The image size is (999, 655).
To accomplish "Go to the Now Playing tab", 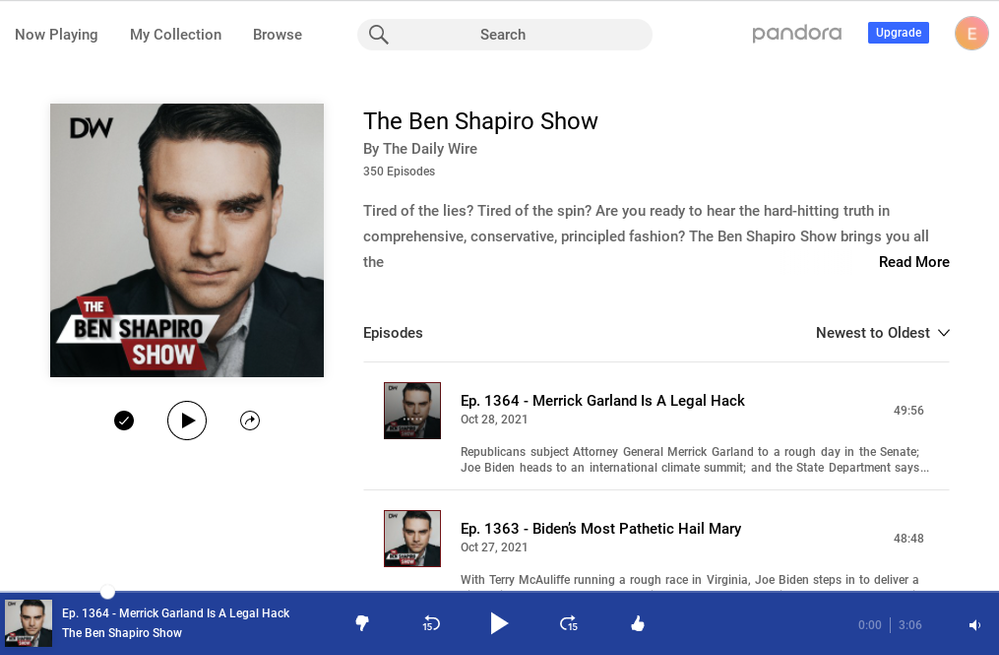I will click(x=56, y=35).
